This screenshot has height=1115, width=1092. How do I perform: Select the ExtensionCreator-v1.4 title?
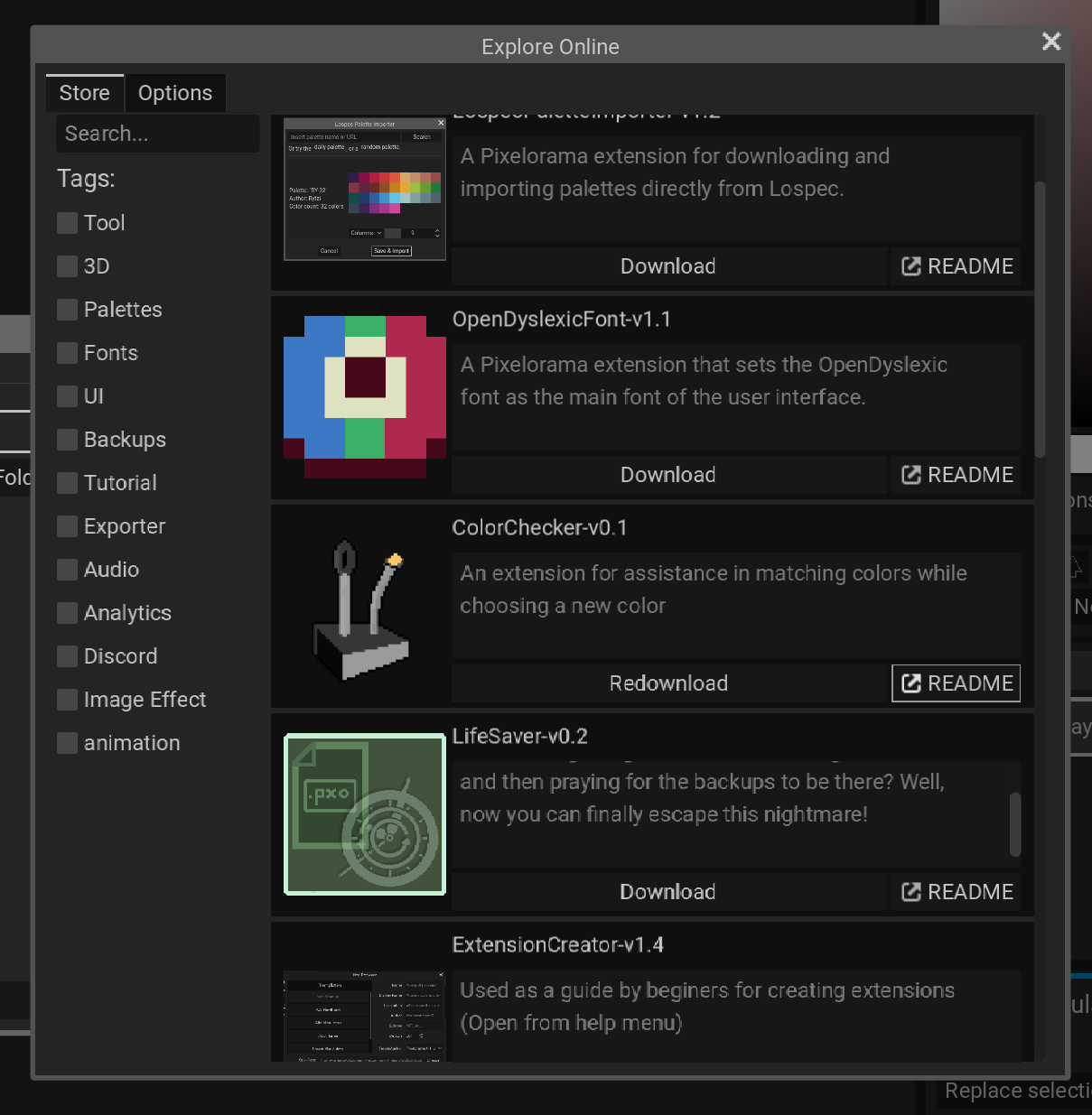click(558, 945)
